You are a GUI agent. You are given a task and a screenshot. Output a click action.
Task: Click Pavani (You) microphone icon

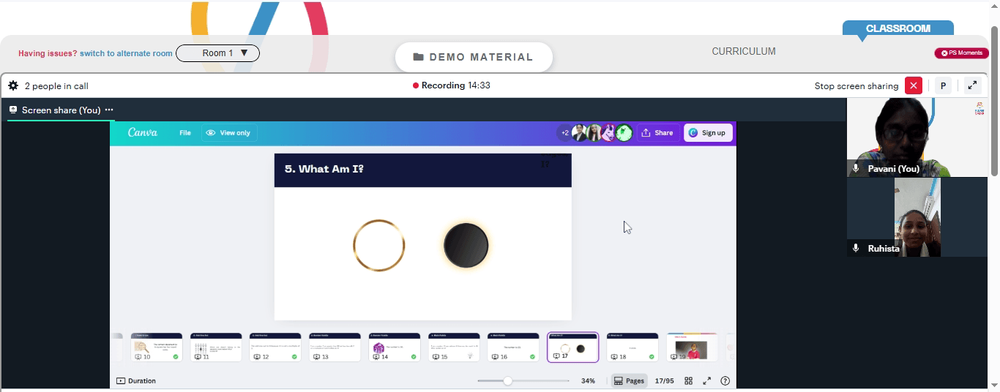coord(857,169)
